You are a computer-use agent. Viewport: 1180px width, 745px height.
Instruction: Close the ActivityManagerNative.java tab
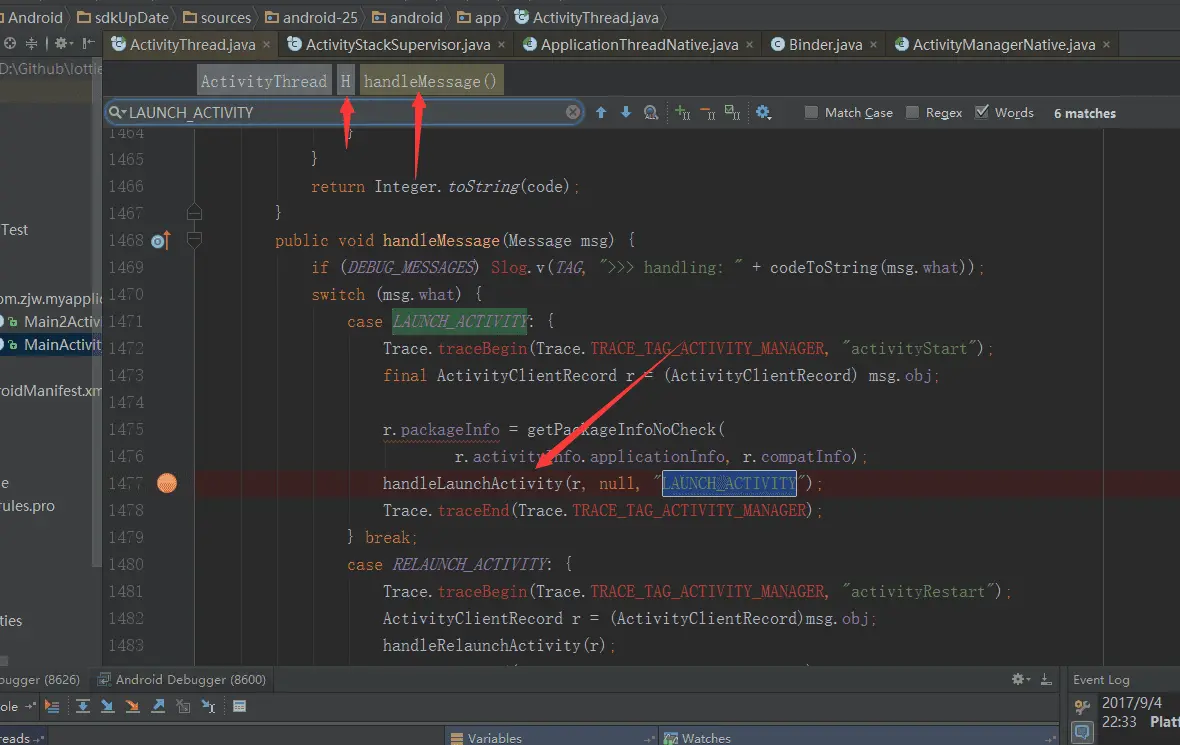[1106, 45]
